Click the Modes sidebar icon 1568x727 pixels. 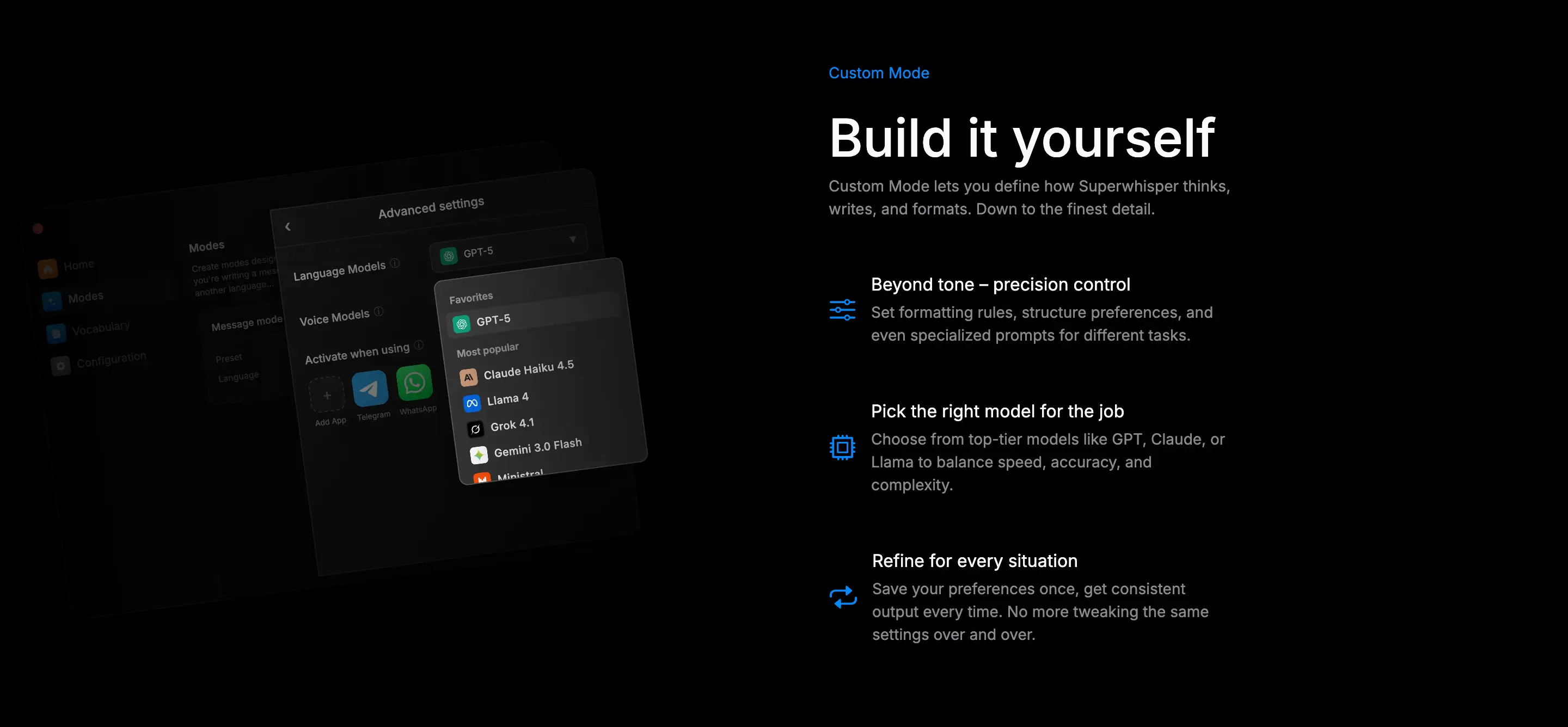coord(52,301)
